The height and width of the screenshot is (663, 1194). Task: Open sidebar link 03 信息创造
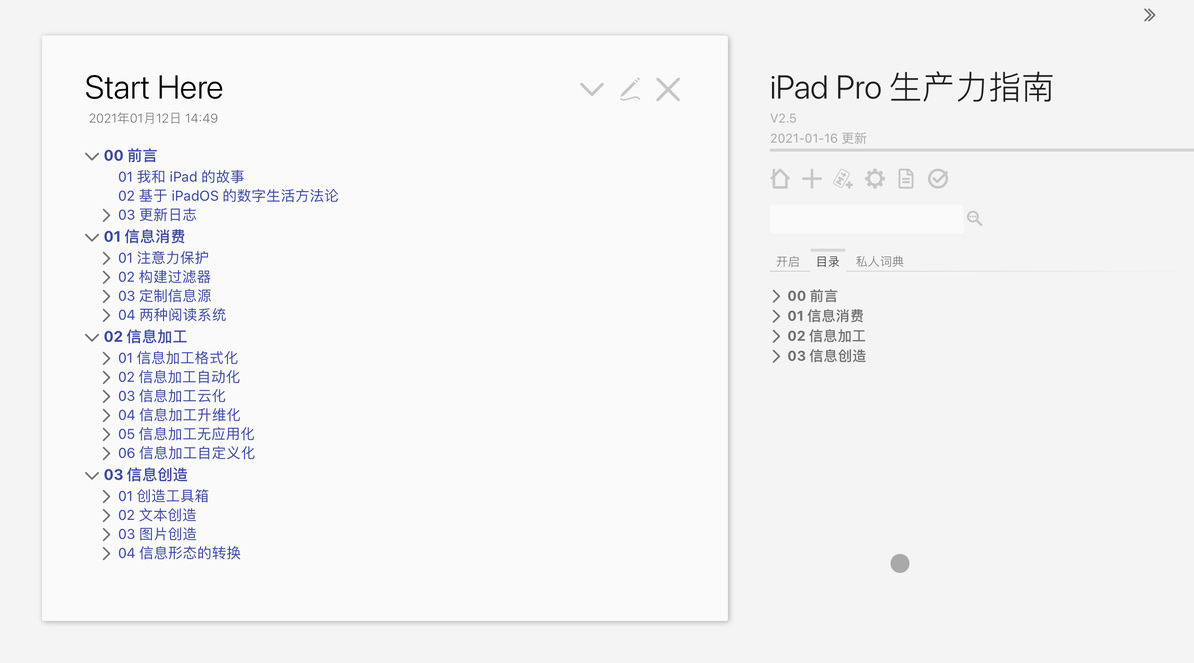(x=826, y=356)
